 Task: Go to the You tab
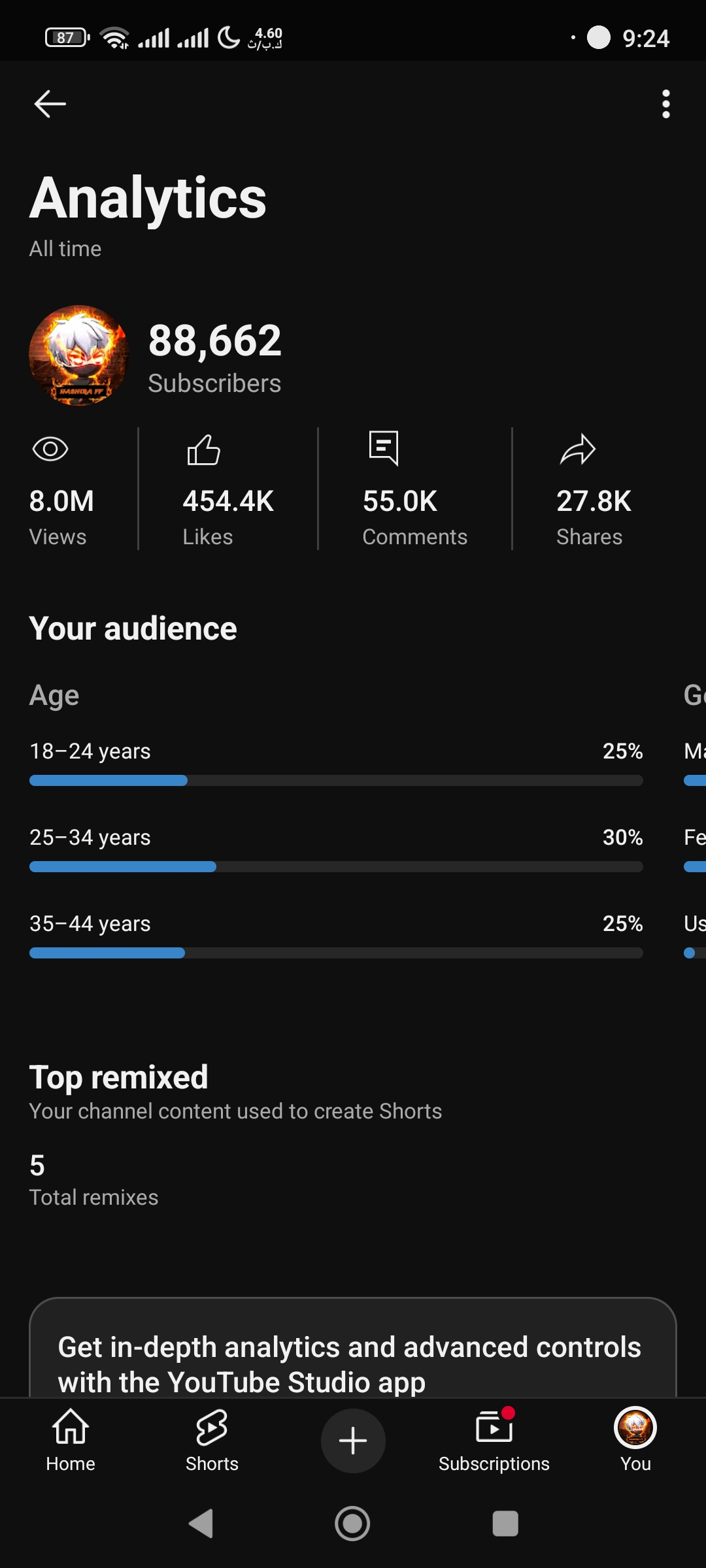coord(635,1440)
